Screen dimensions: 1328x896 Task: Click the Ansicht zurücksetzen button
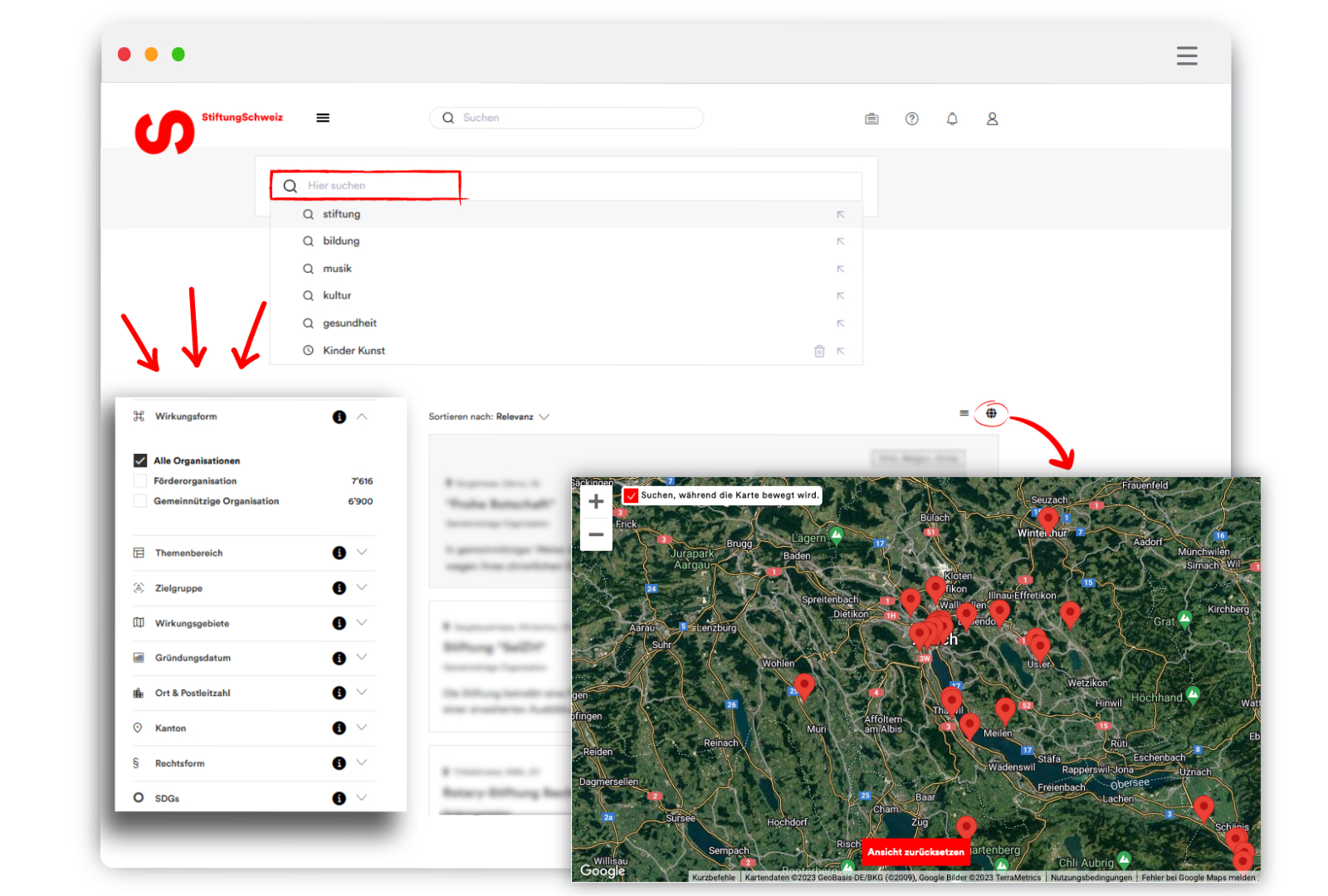(x=915, y=852)
